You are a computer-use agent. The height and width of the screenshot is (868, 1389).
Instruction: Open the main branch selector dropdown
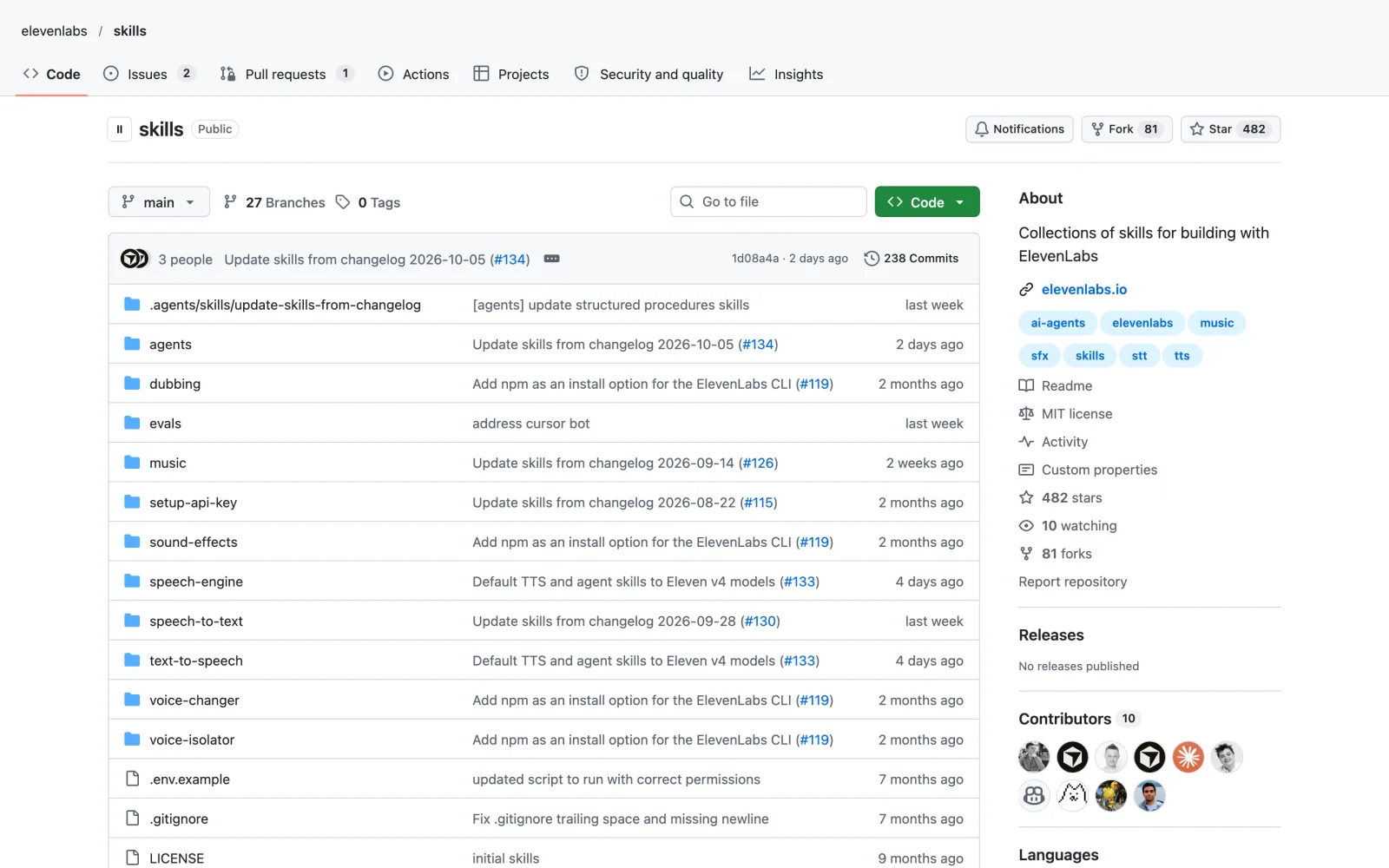pos(159,202)
